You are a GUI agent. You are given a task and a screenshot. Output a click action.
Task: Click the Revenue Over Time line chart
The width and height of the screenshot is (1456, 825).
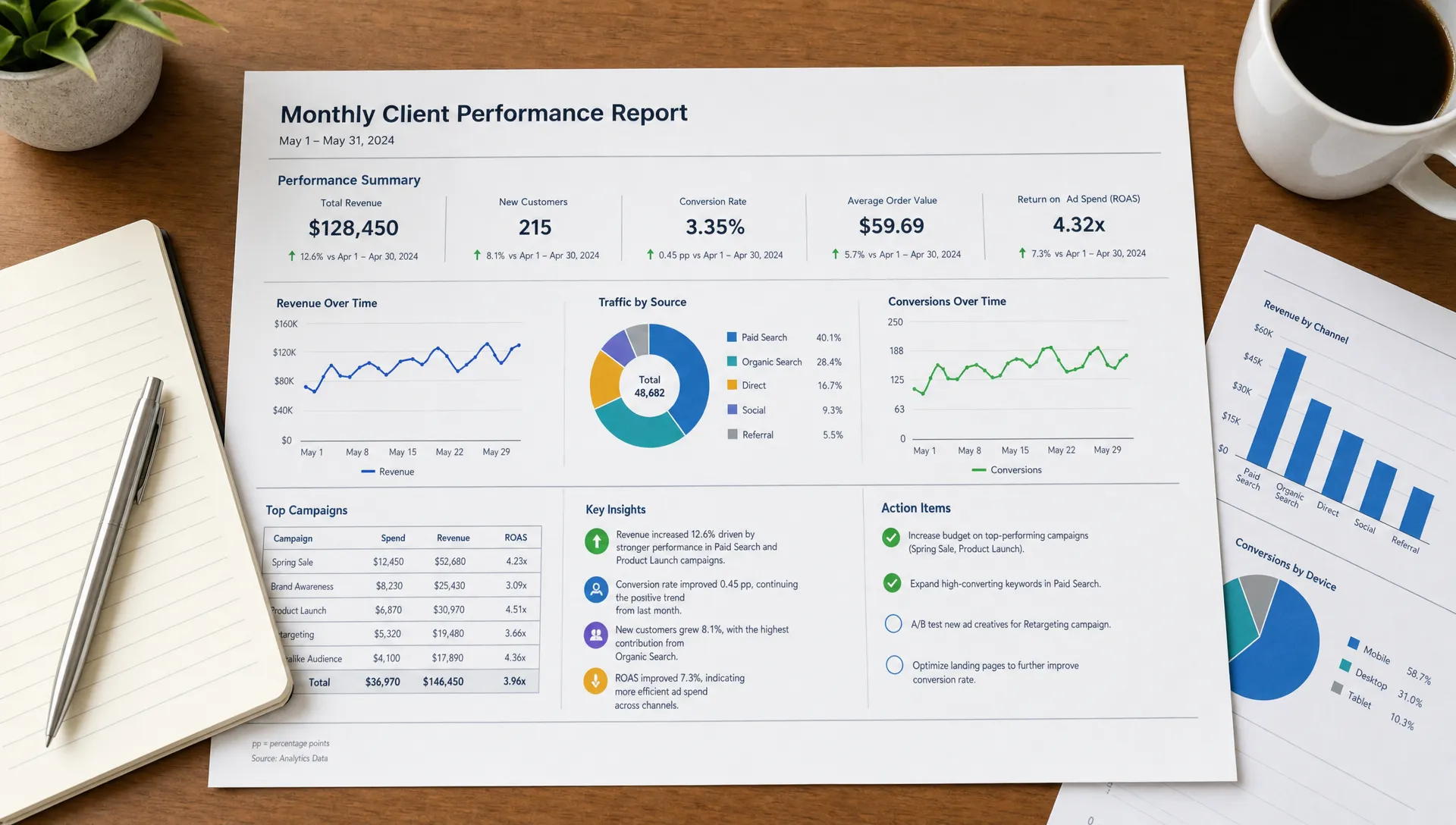click(x=412, y=367)
